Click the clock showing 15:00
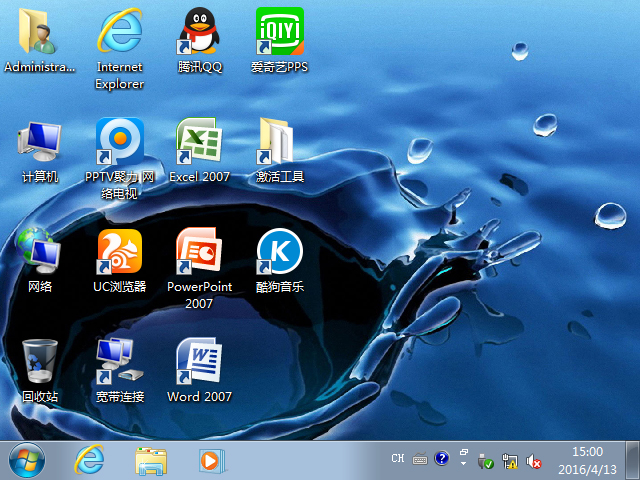 click(x=587, y=451)
